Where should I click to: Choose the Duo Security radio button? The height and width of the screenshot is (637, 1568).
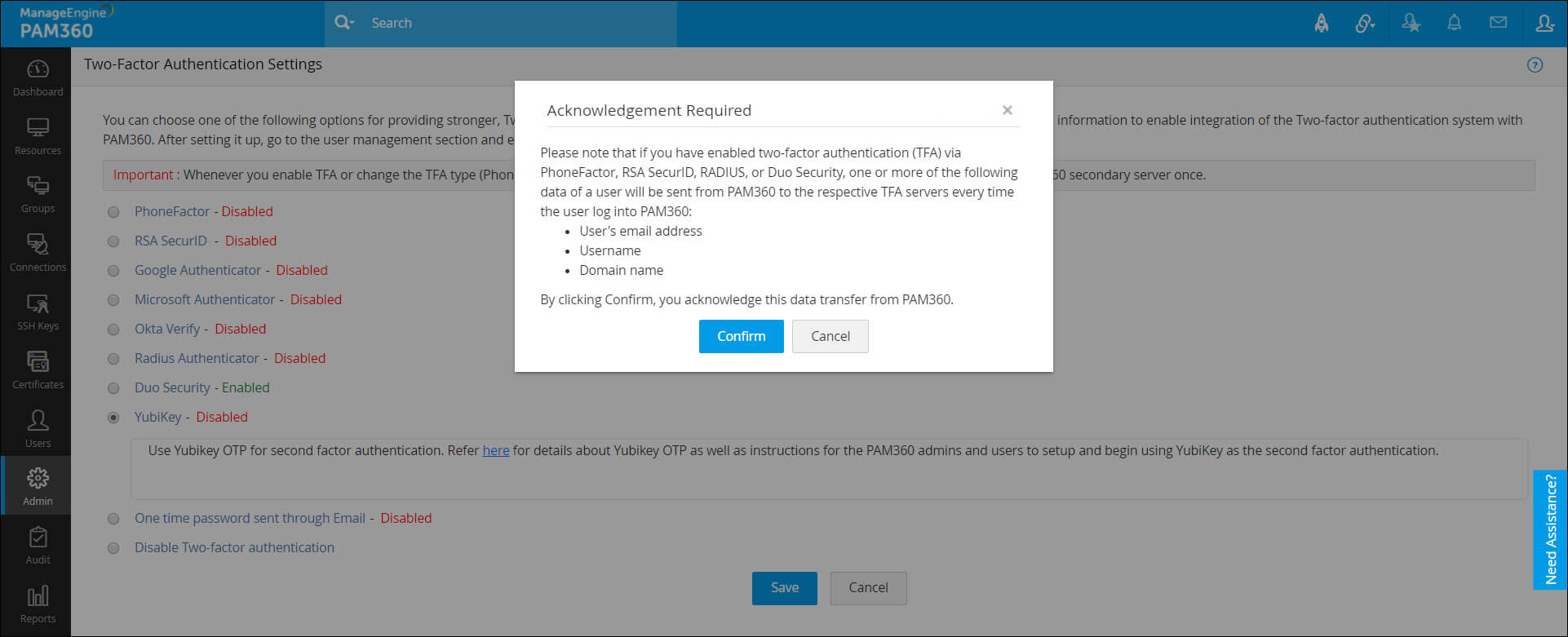click(x=113, y=388)
